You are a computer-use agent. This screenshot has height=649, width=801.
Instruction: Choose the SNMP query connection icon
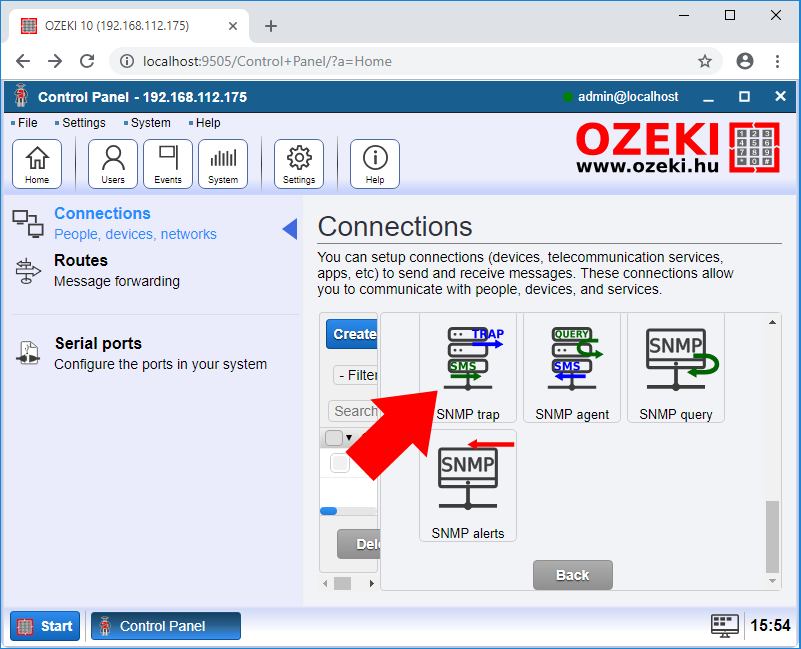pos(675,367)
